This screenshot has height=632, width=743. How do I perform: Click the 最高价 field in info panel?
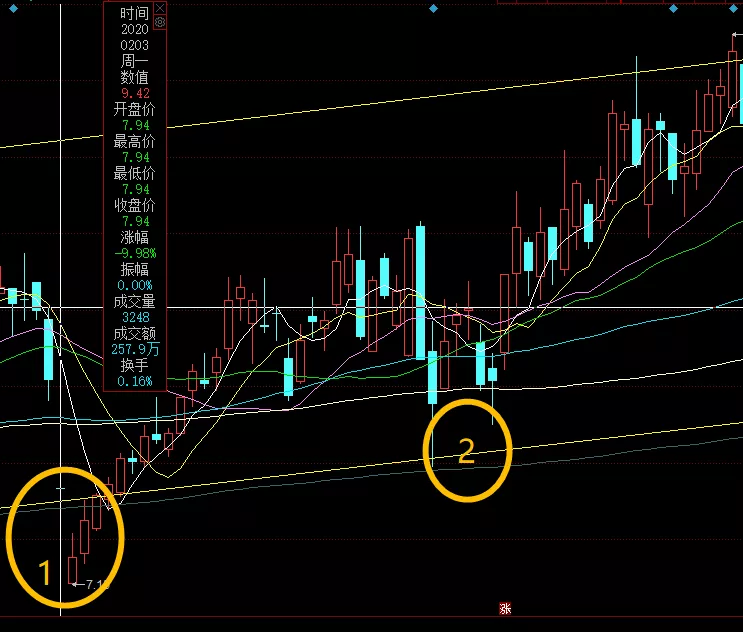(134, 141)
